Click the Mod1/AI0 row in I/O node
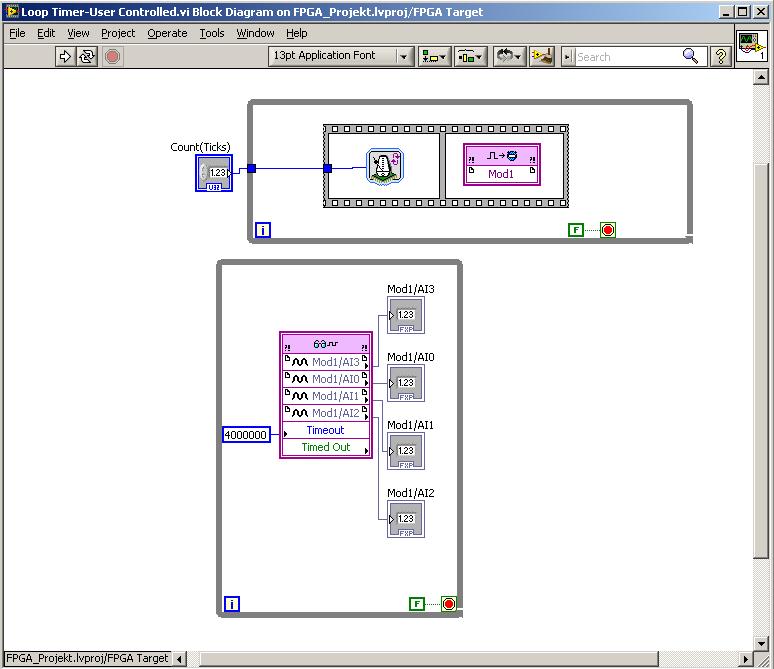 (326, 379)
